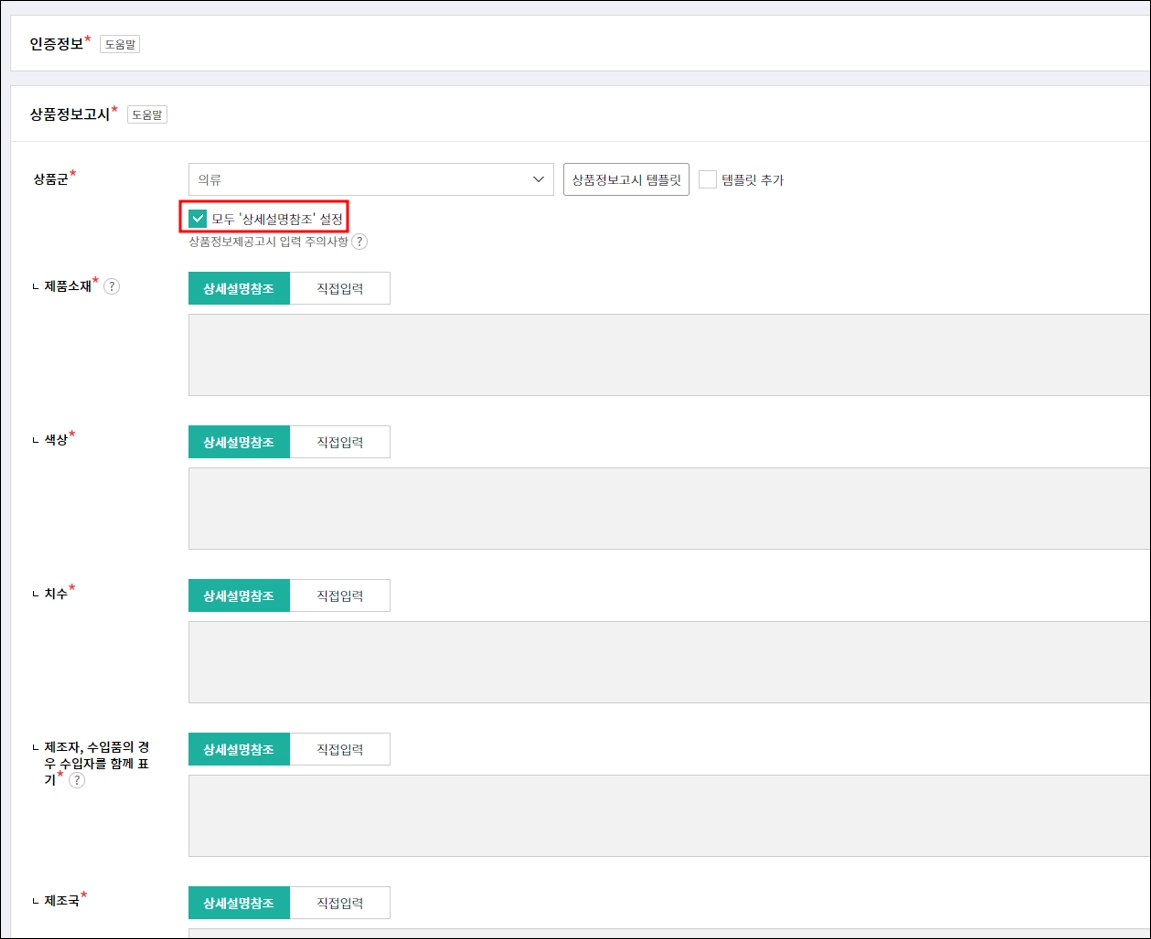The height and width of the screenshot is (939, 1151).
Task: Uncheck 모두 '상세설명참조' 설정 checkbox
Action: (197, 219)
